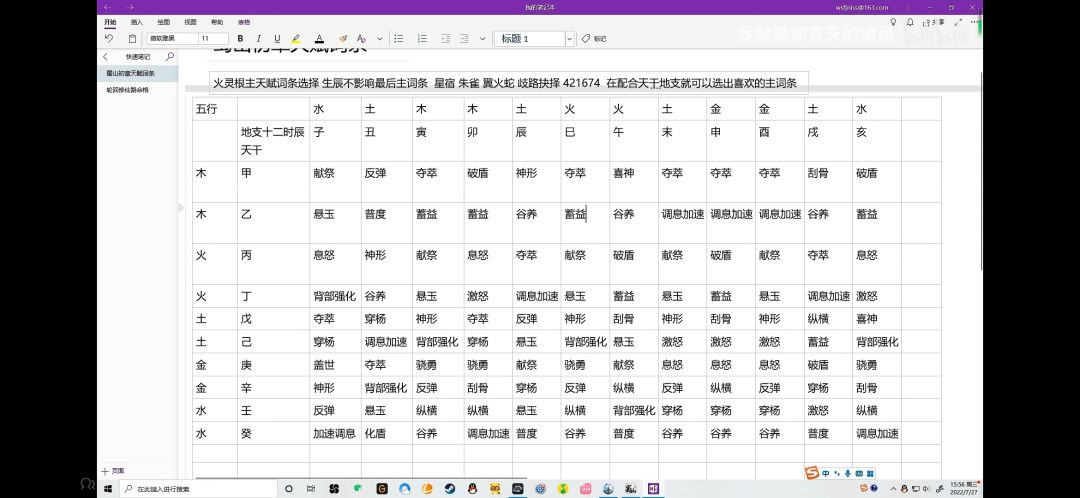This screenshot has width=1080, height=498.
Task: Toggle italic formatting
Action: tap(257, 39)
